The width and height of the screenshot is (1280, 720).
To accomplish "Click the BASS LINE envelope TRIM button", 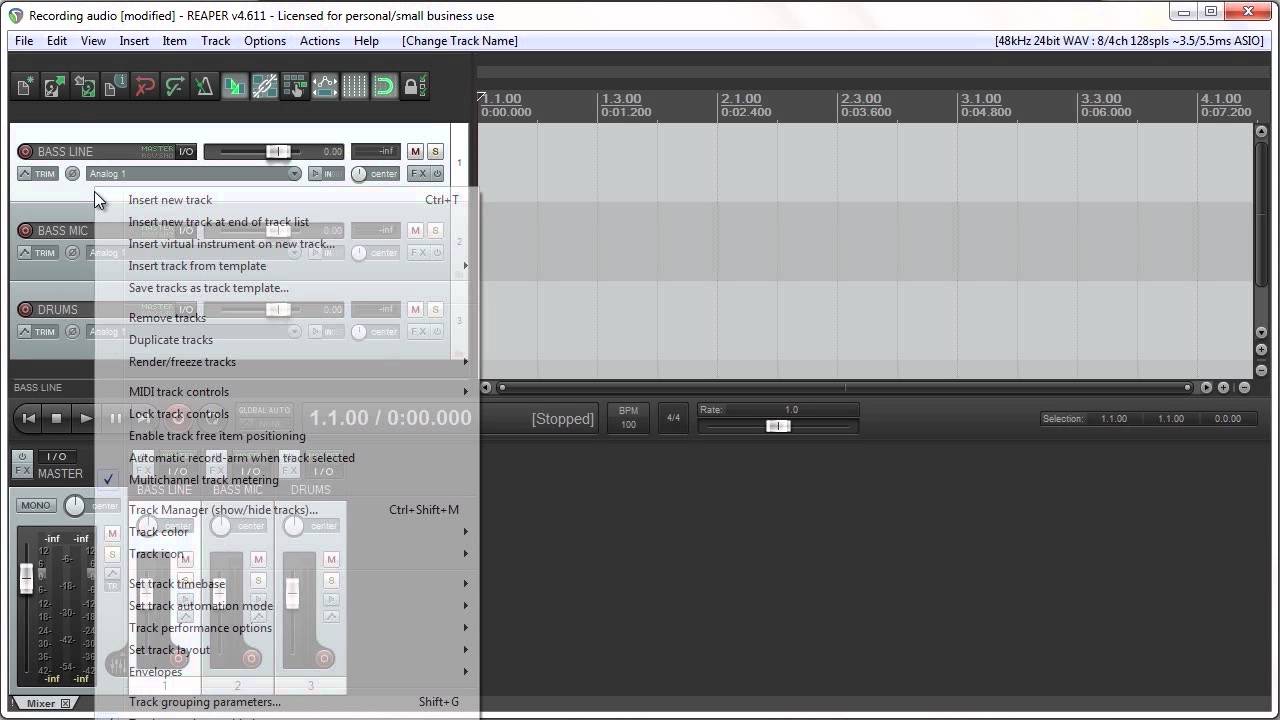I will [38, 174].
